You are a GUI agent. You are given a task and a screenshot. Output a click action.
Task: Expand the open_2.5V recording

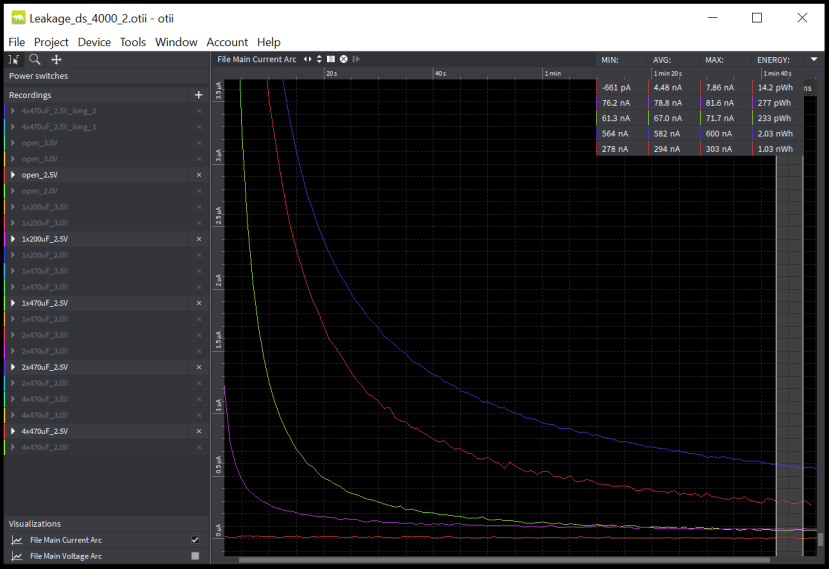tap(13, 175)
